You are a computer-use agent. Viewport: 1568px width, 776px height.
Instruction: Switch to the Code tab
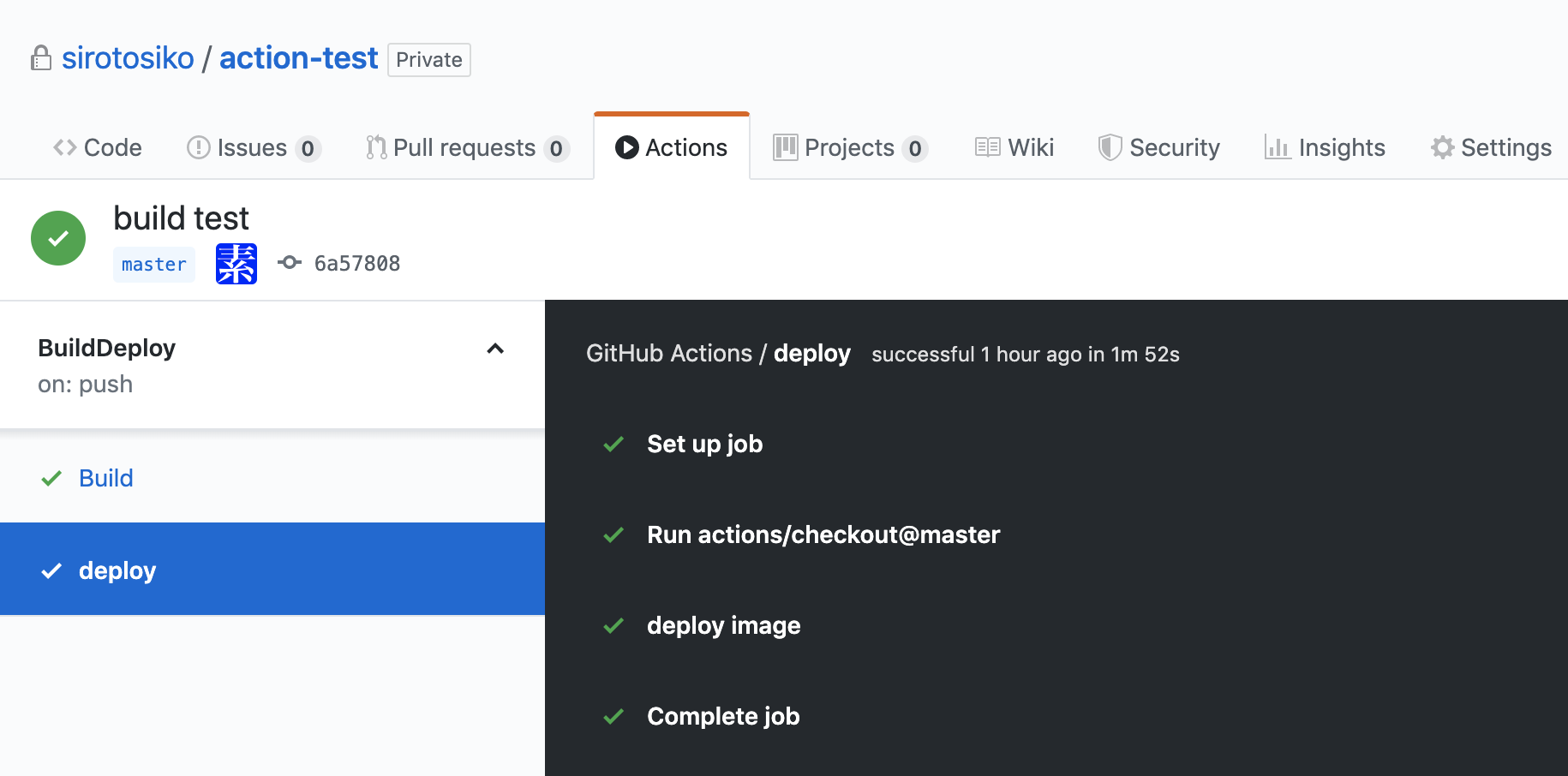coord(97,147)
